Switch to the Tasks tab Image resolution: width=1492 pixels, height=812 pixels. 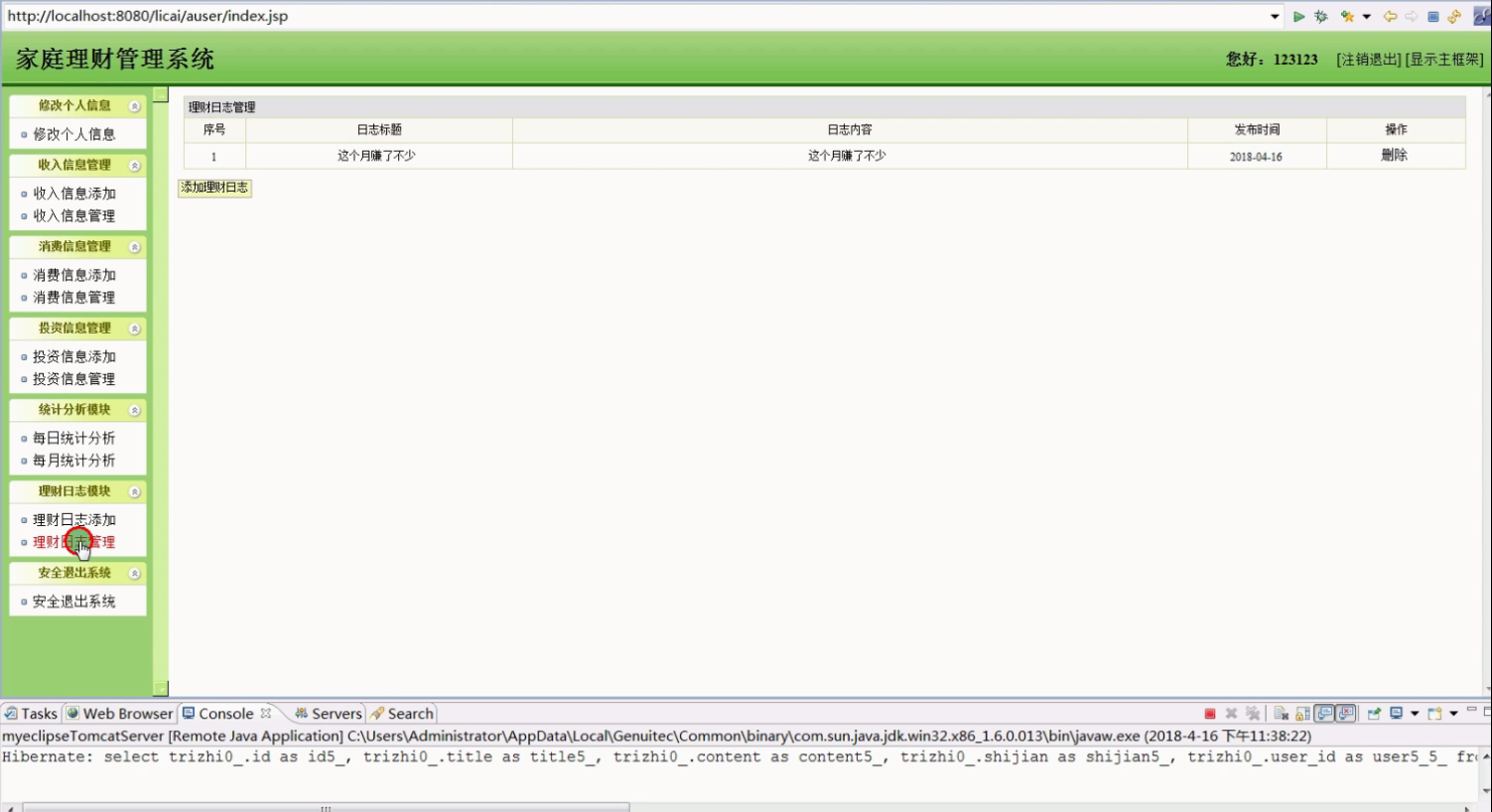click(31, 714)
